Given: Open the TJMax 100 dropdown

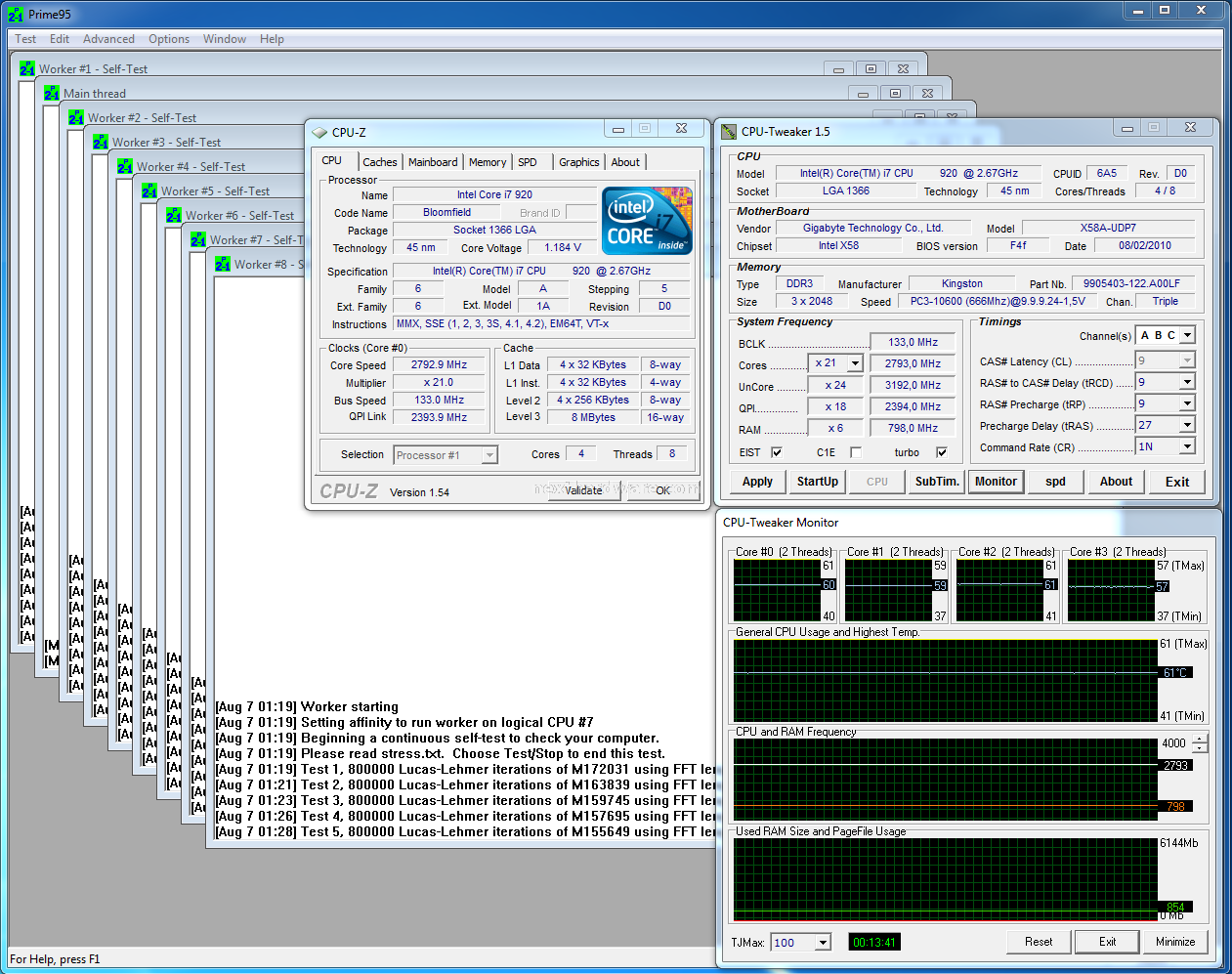Looking at the screenshot, I should click(823, 943).
